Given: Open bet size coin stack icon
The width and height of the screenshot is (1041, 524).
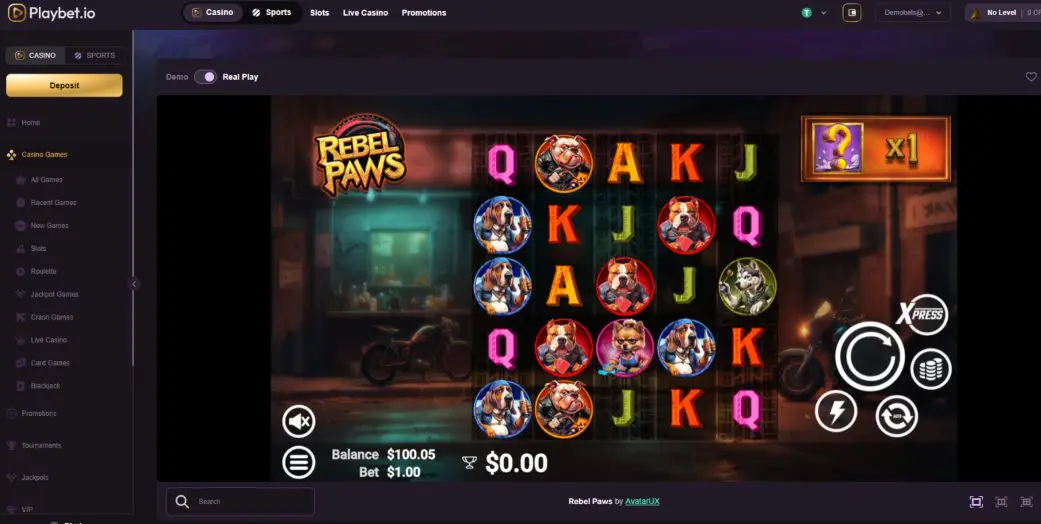Looking at the screenshot, I should pyautogui.click(x=931, y=369).
